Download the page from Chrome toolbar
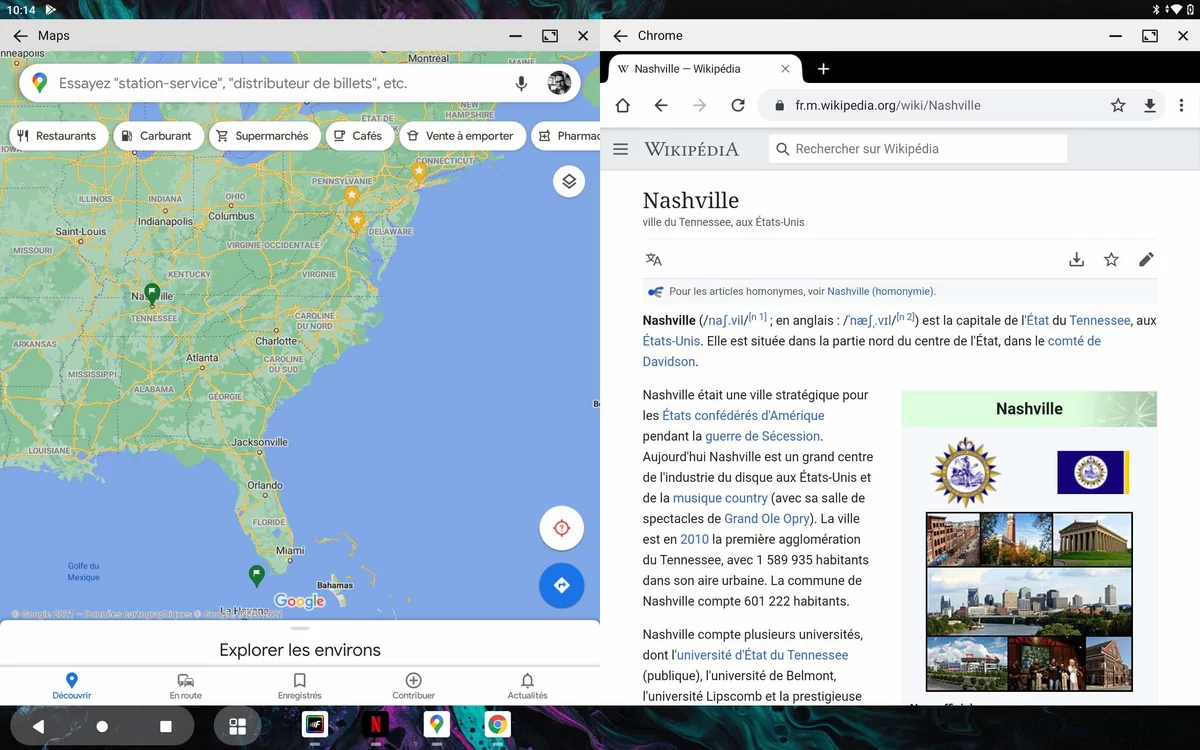The image size is (1200, 750). click(1150, 105)
